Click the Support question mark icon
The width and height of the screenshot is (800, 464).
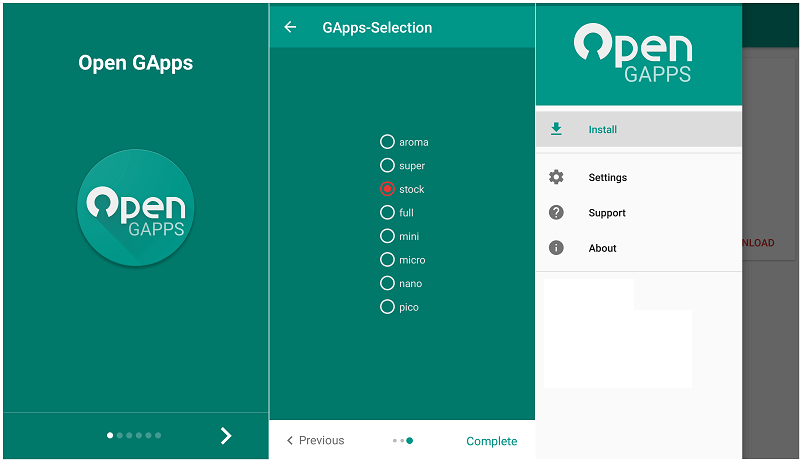[x=556, y=212]
